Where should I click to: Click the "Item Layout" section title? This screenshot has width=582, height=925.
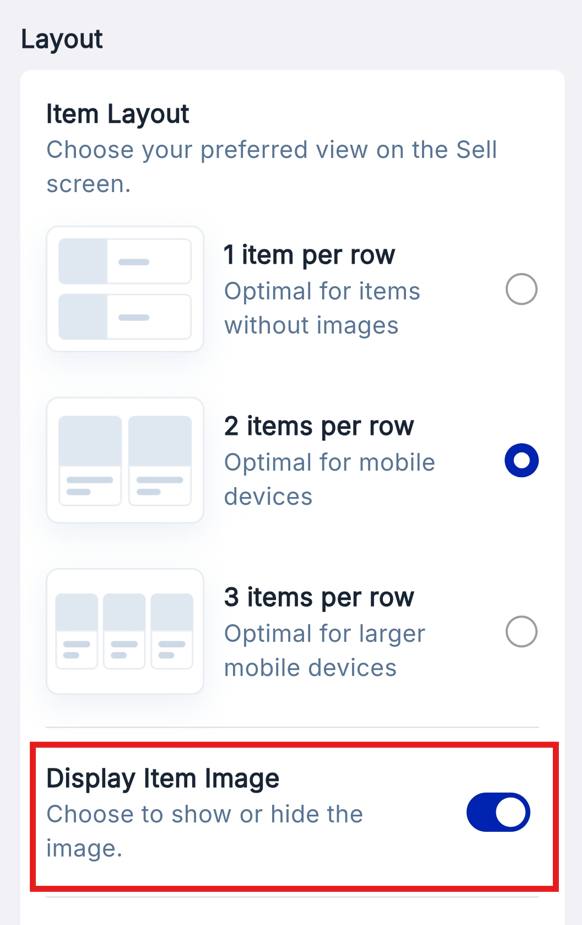[118, 114]
